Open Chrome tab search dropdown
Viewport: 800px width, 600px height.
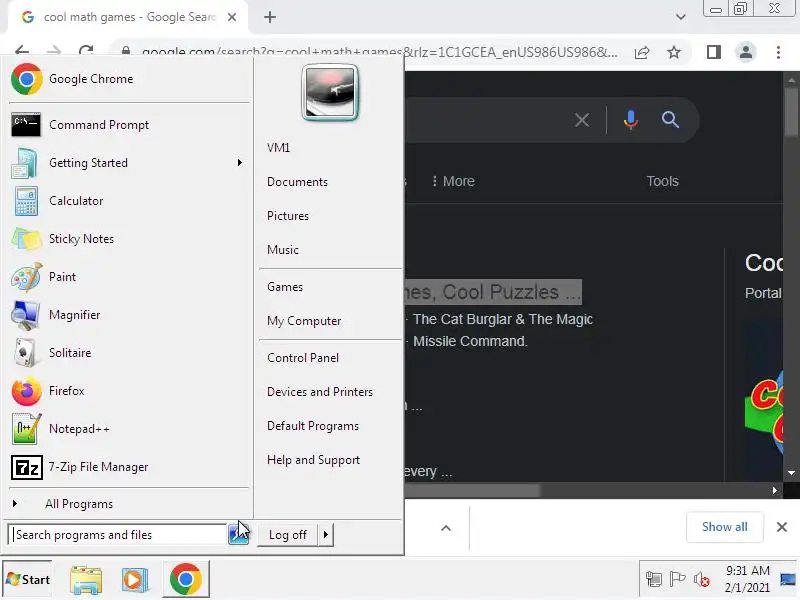[681, 17]
